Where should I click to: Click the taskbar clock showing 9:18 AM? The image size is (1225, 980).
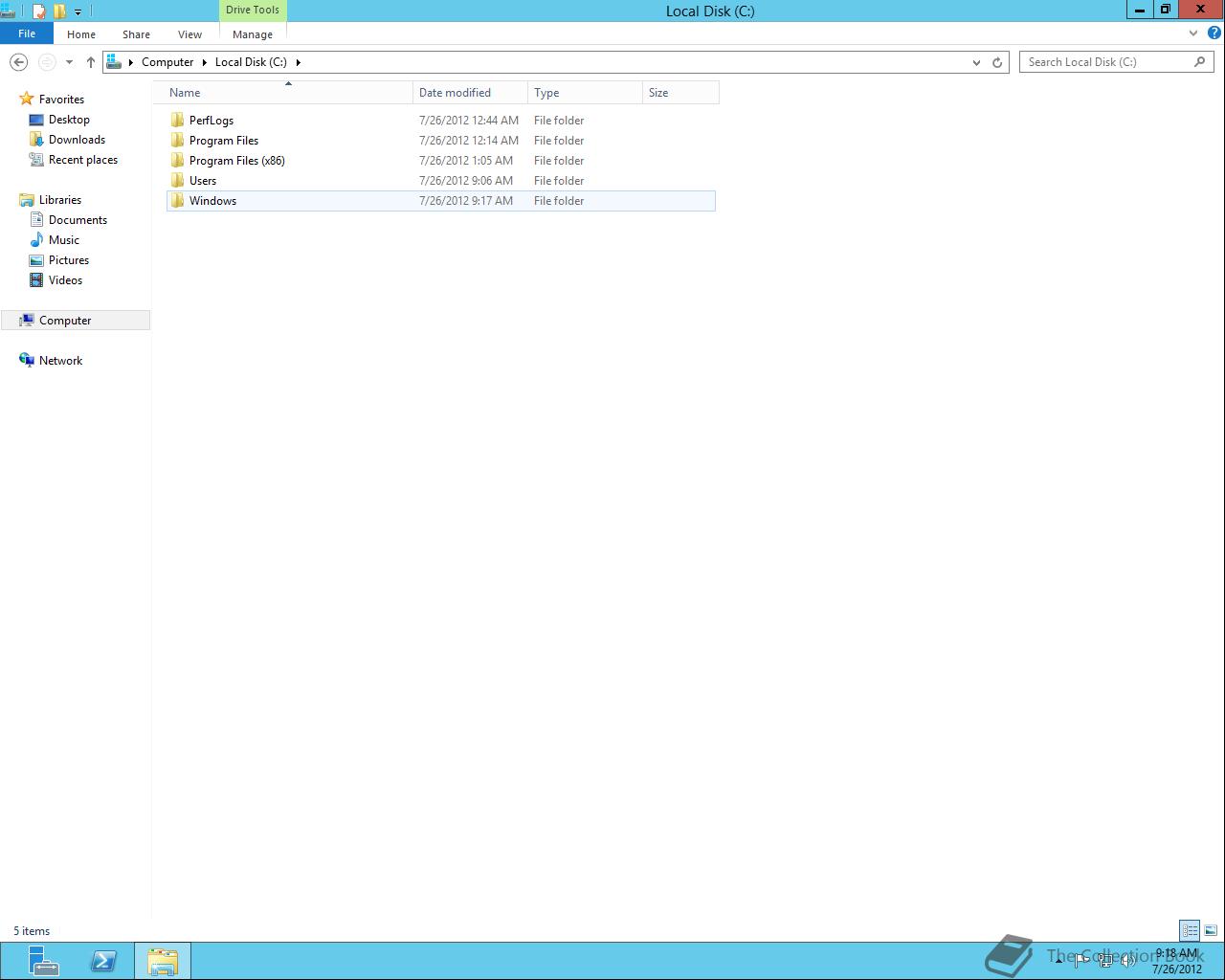[x=1176, y=961]
